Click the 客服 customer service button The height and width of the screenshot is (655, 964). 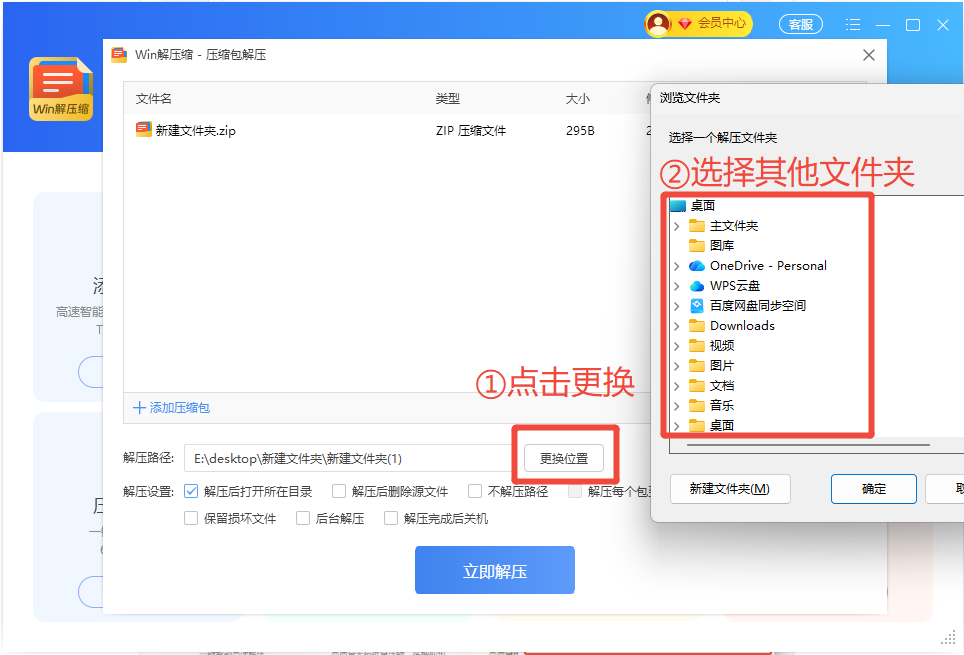pyautogui.click(x=800, y=24)
